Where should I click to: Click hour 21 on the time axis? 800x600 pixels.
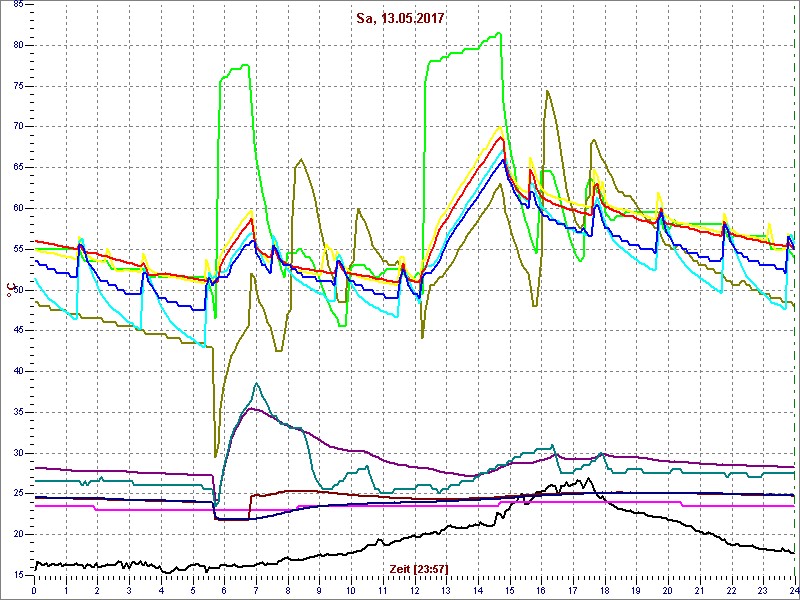pos(699,590)
